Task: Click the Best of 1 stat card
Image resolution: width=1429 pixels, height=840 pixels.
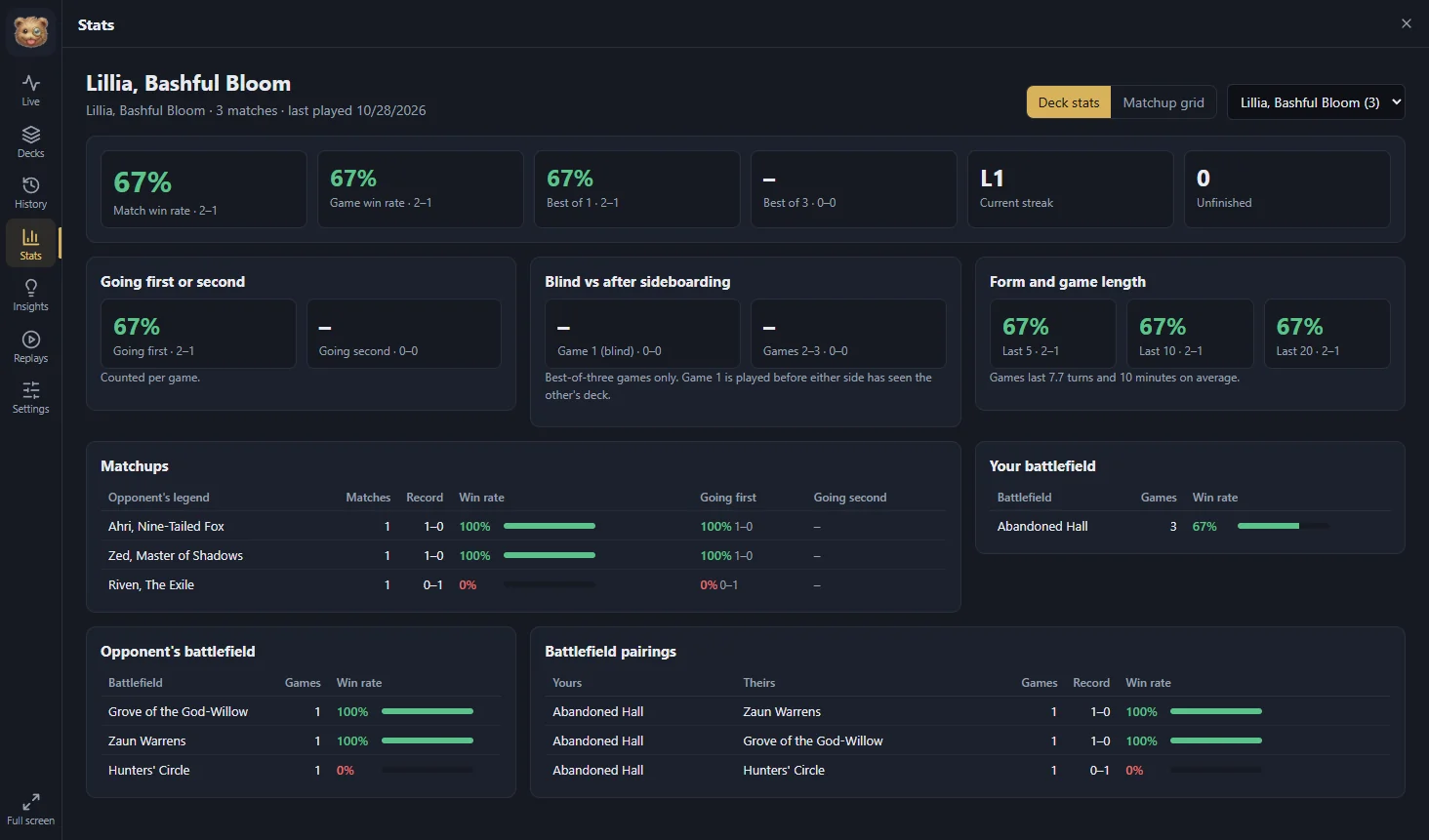Action: coord(637,189)
